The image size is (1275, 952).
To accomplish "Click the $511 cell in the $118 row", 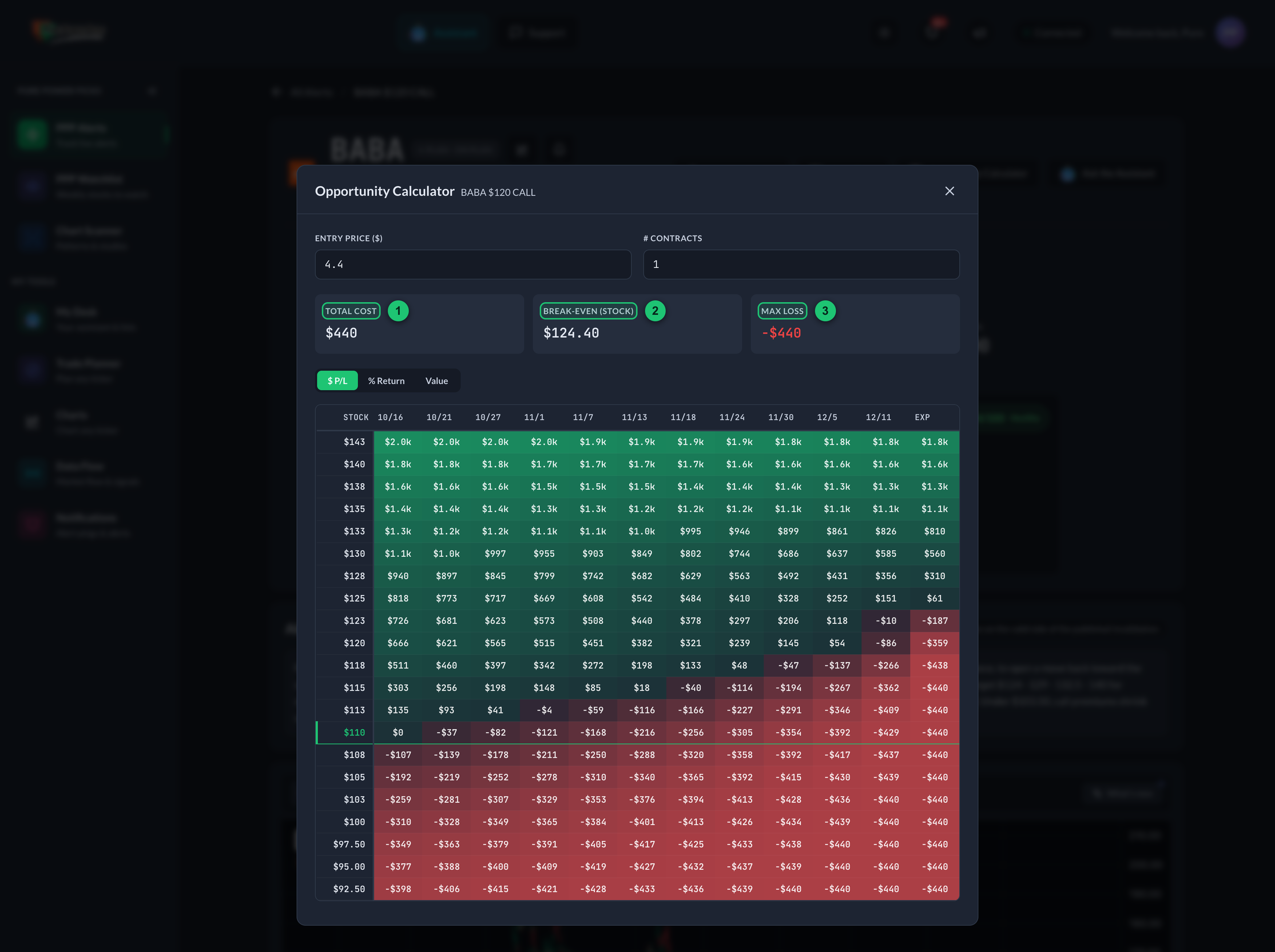I will (x=398, y=665).
